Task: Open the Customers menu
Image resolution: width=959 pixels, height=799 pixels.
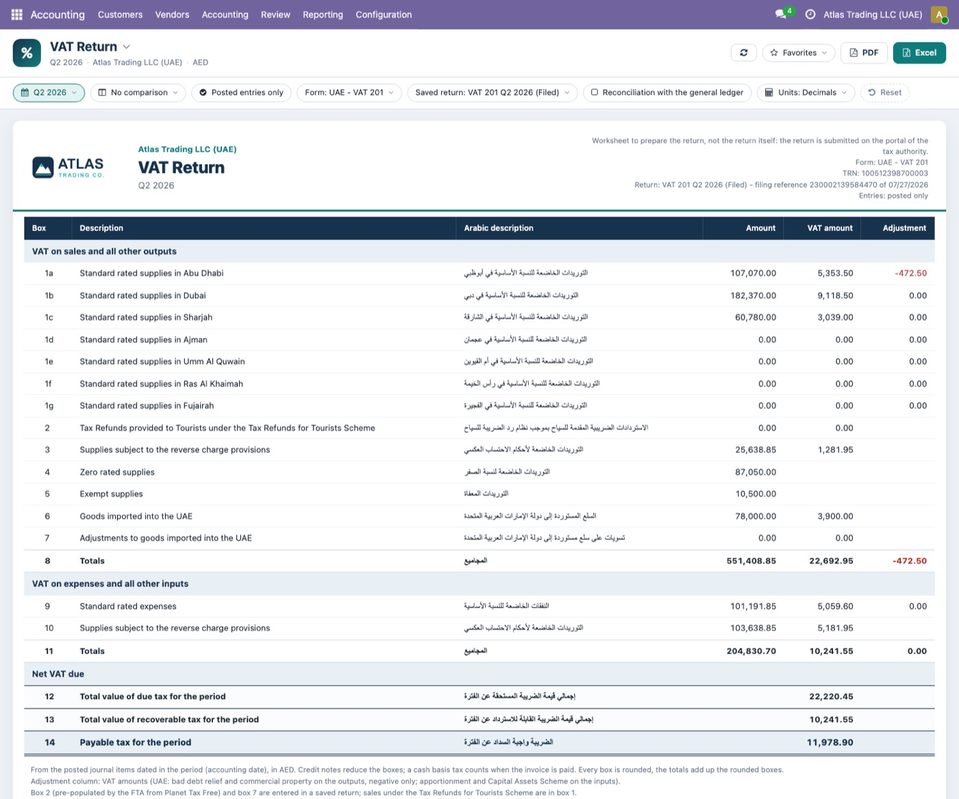Action: point(120,14)
